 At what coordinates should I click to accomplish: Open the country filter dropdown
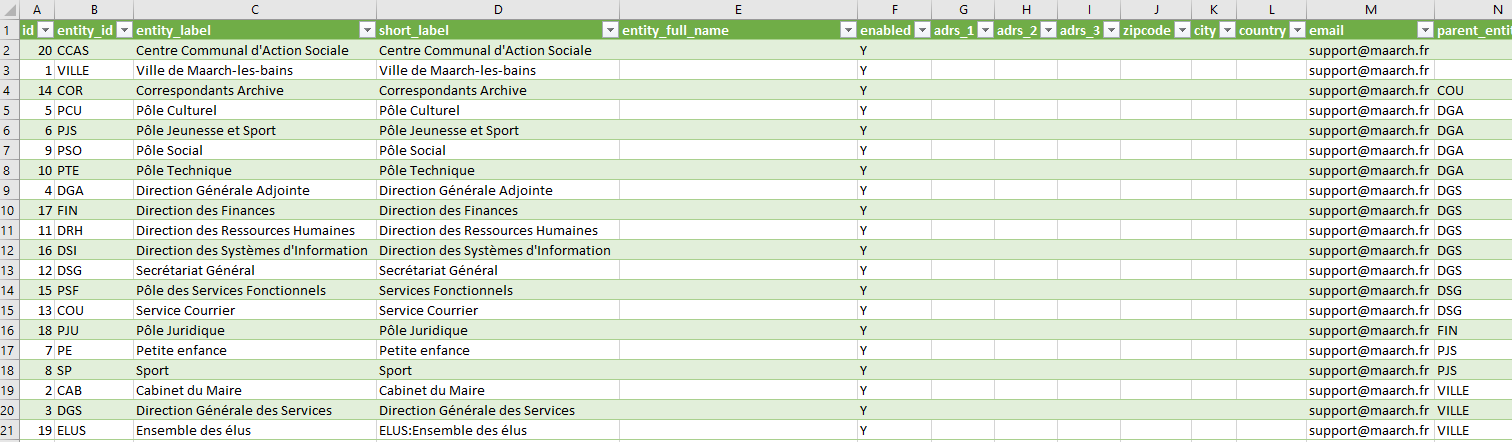[x=1296, y=31]
